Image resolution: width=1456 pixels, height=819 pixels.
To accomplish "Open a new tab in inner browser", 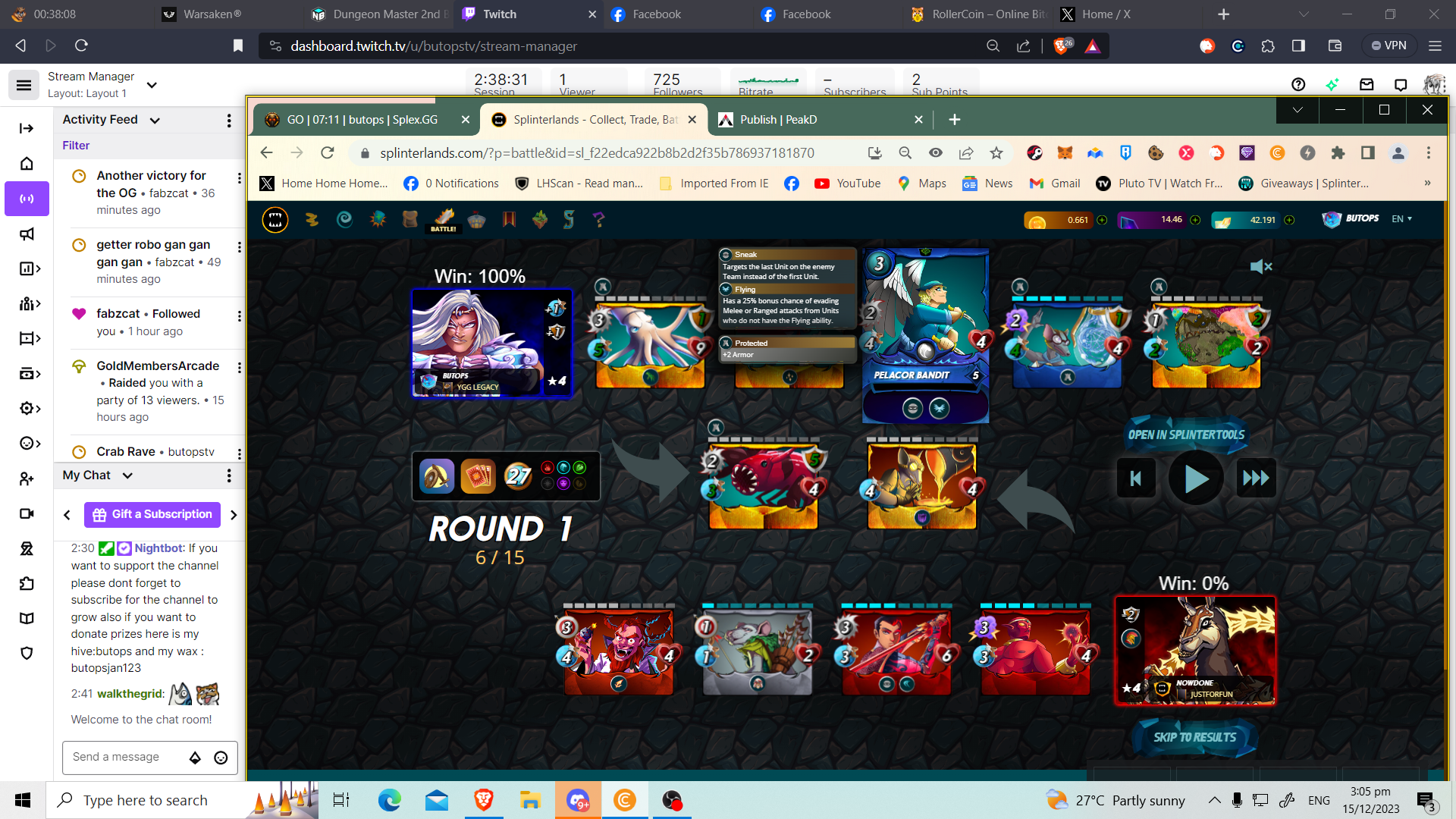I will click(x=955, y=120).
